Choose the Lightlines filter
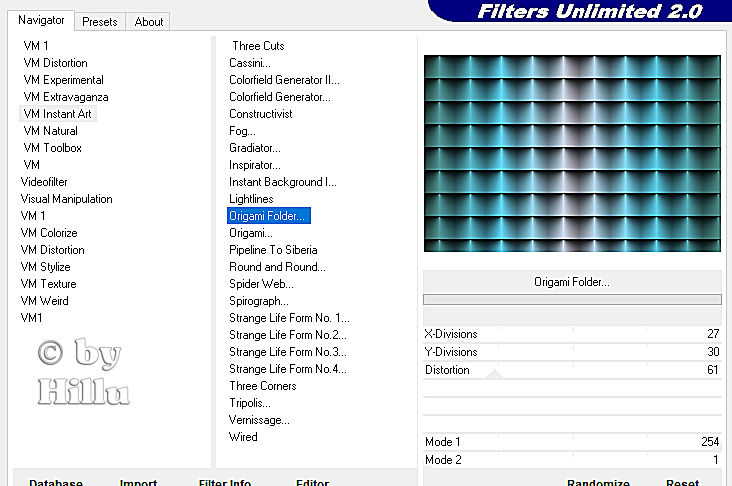The image size is (732, 486). [251, 199]
